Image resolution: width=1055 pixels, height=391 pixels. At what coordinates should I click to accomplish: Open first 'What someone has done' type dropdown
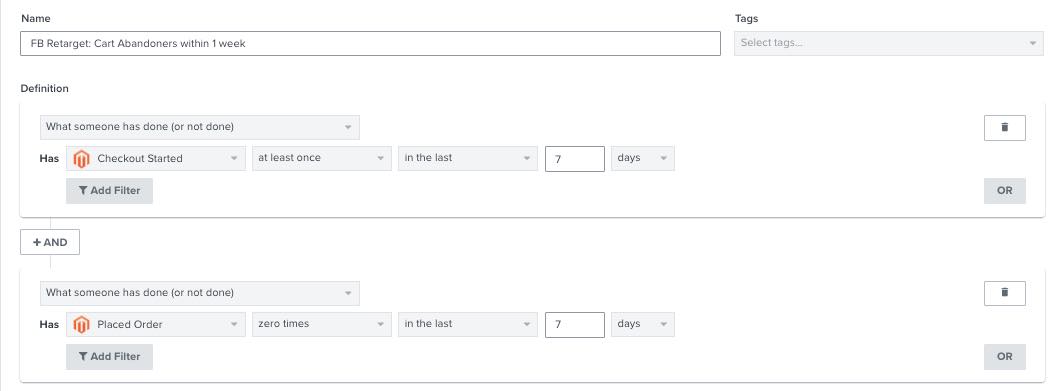[x=200, y=127]
